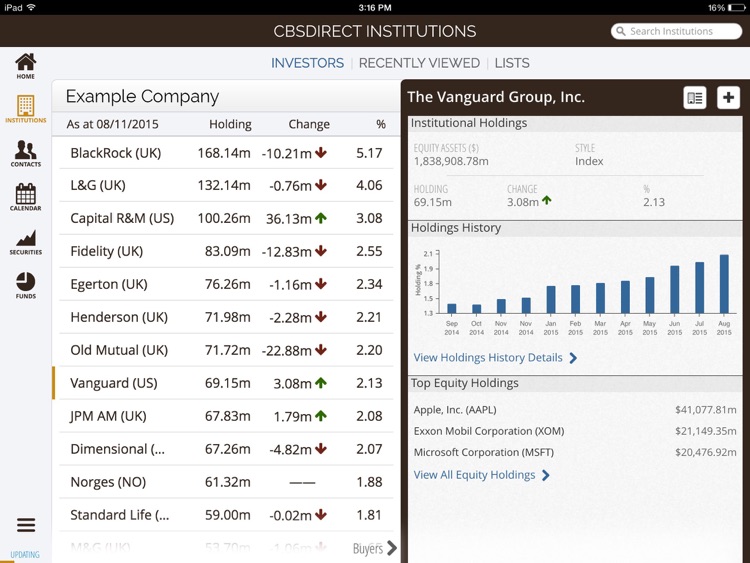Select the Norges (NO) row
The image size is (750, 563).
tap(226, 482)
